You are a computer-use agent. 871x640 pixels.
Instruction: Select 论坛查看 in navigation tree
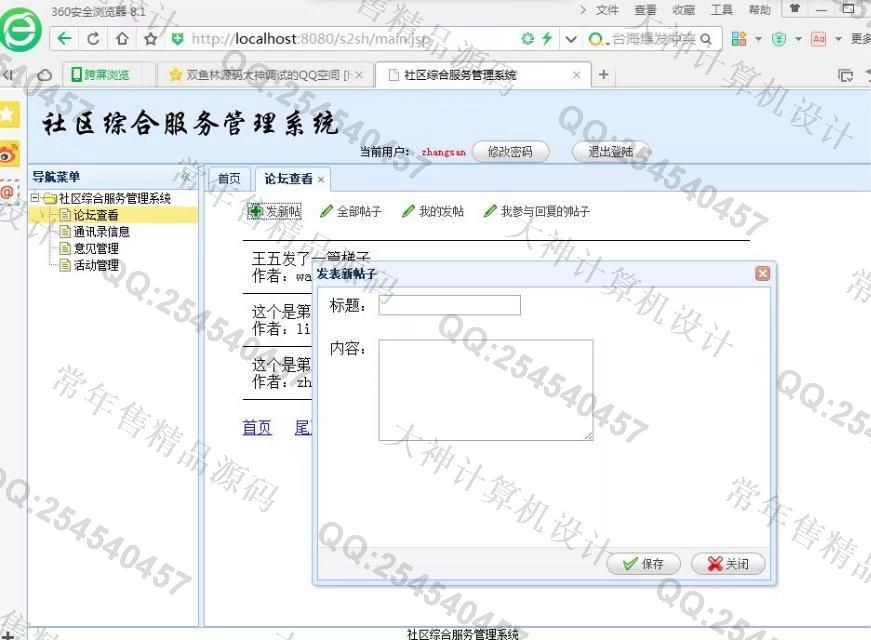coord(96,215)
